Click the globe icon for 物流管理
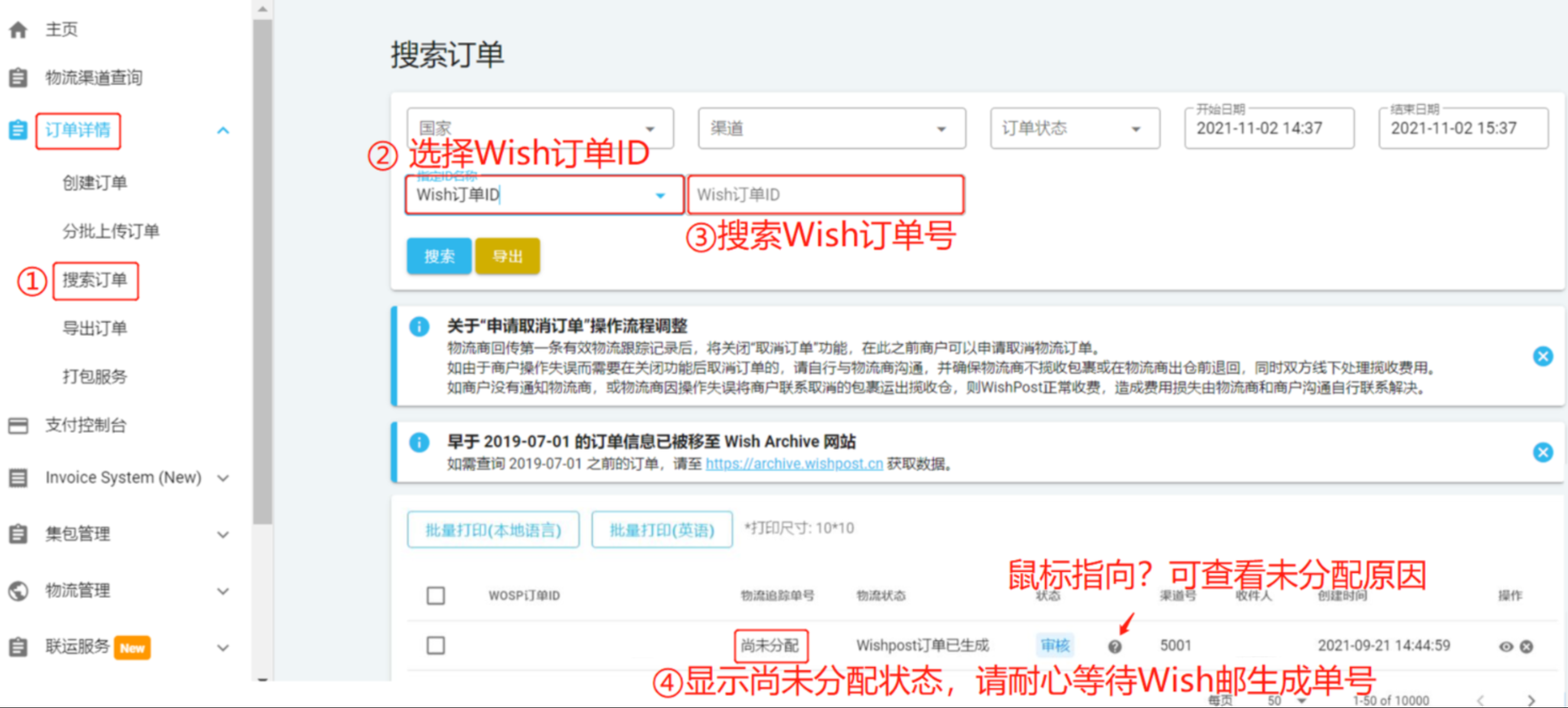Screen dimensions: 1568x708 tap(18, 591)
